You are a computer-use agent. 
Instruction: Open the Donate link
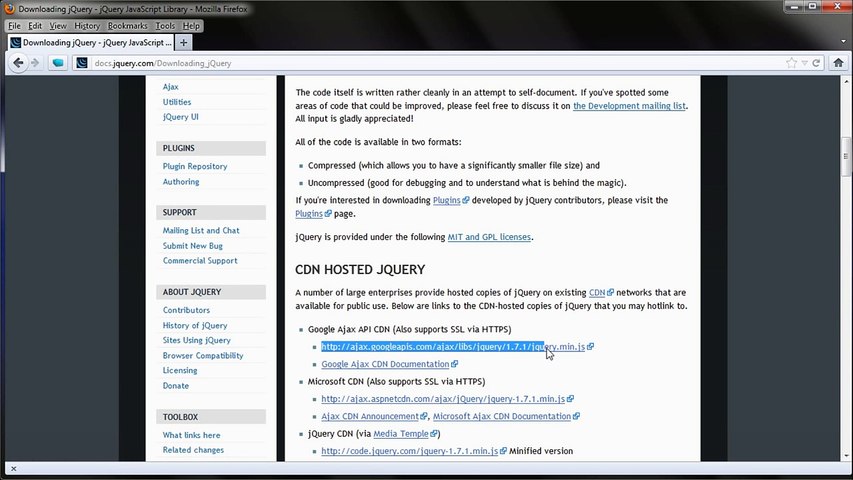click(x=176, y=385)
